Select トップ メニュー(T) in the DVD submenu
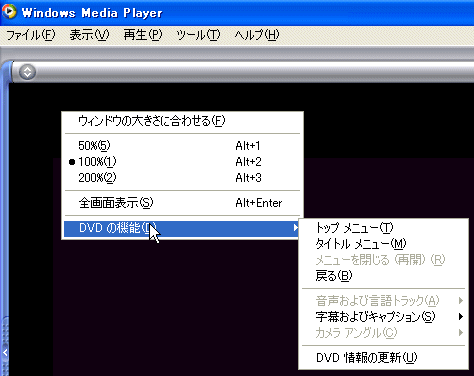The width and height of the screenshot is (474, 376). click(383, 228)
